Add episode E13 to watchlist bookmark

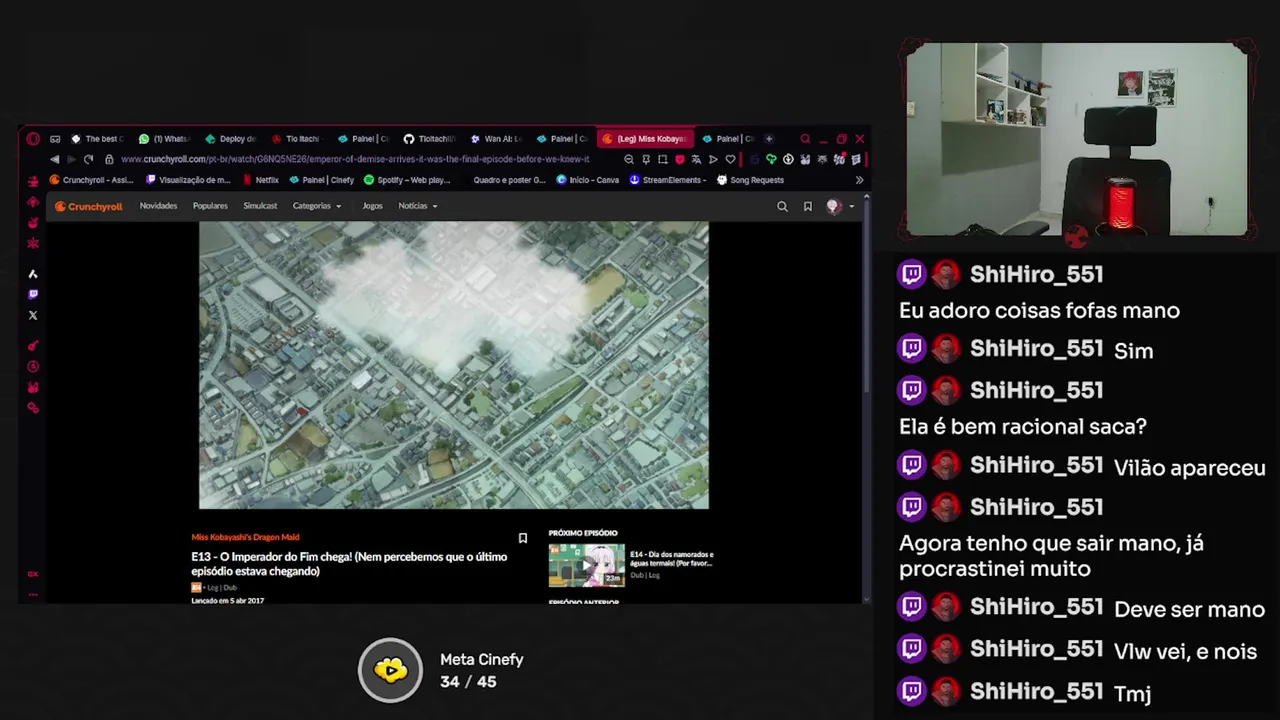[x=522, y=538]
